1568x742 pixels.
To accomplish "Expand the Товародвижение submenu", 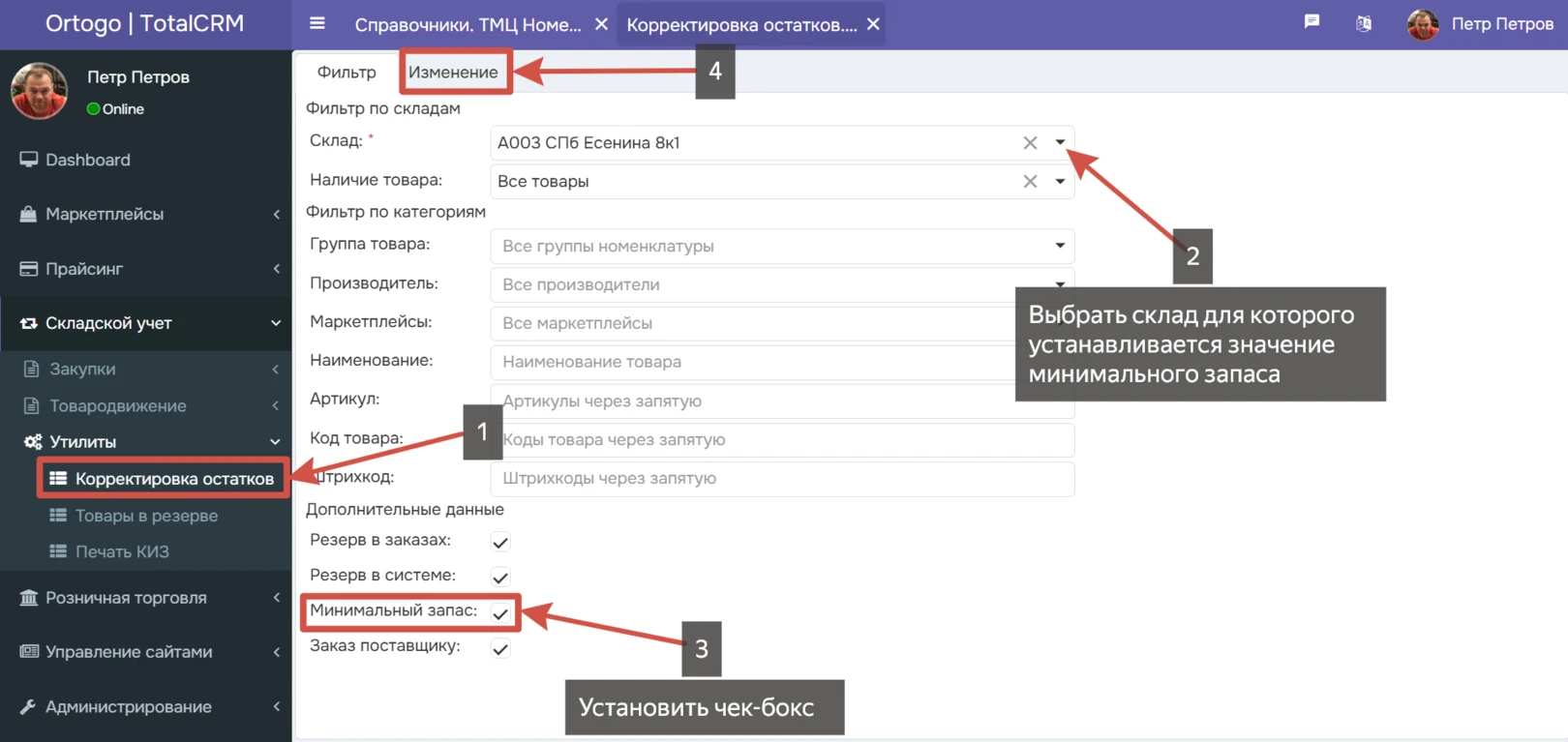I will click(x=276, y=405).
